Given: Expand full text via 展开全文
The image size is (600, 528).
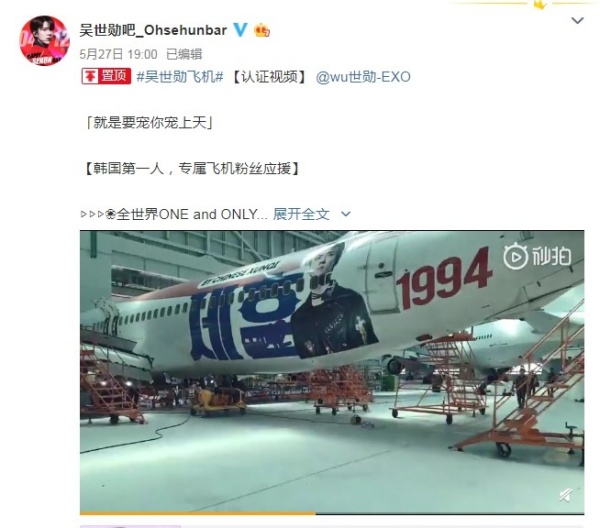Looking at the screenshot, I should click(301, 214).
